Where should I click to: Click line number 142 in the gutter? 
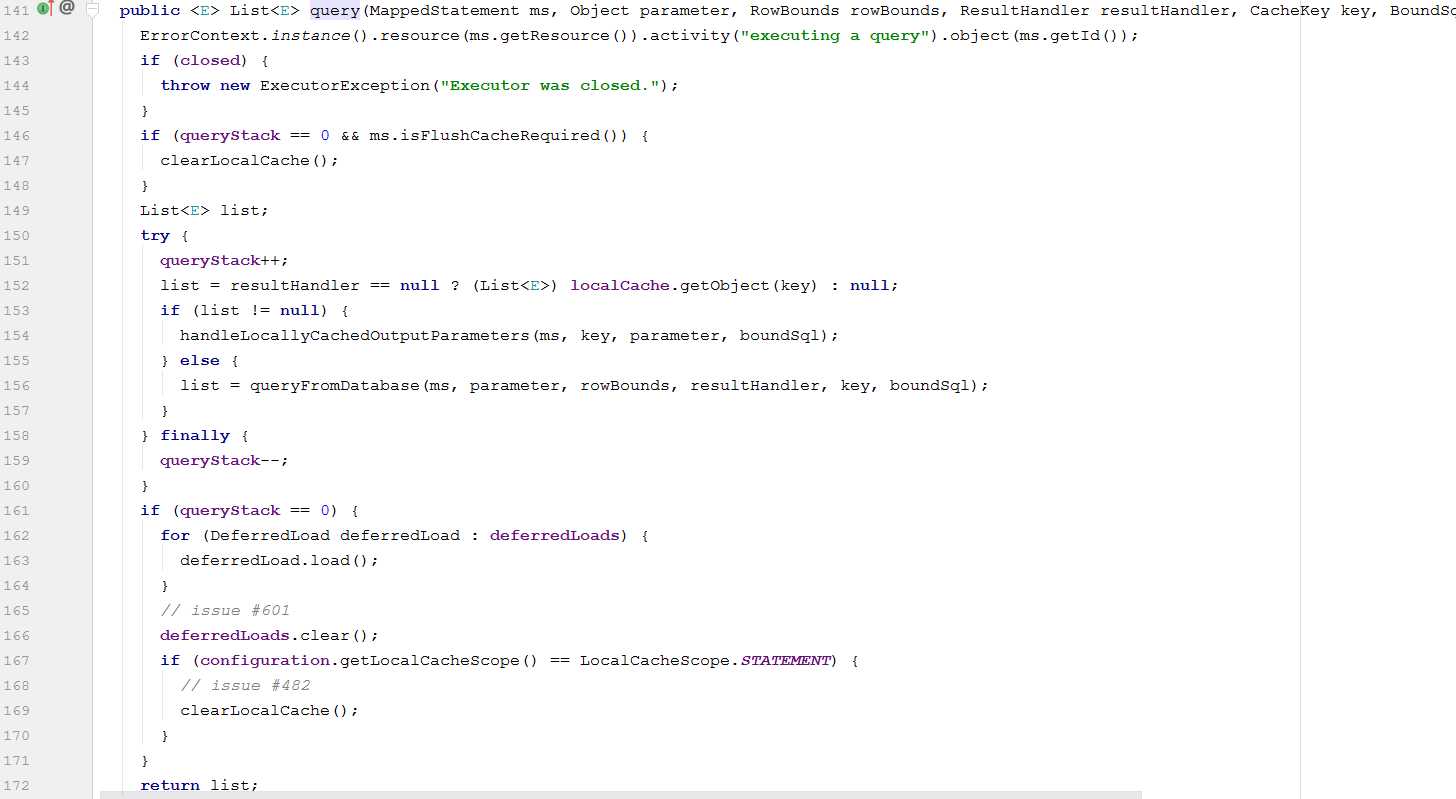tap(17, 36)
